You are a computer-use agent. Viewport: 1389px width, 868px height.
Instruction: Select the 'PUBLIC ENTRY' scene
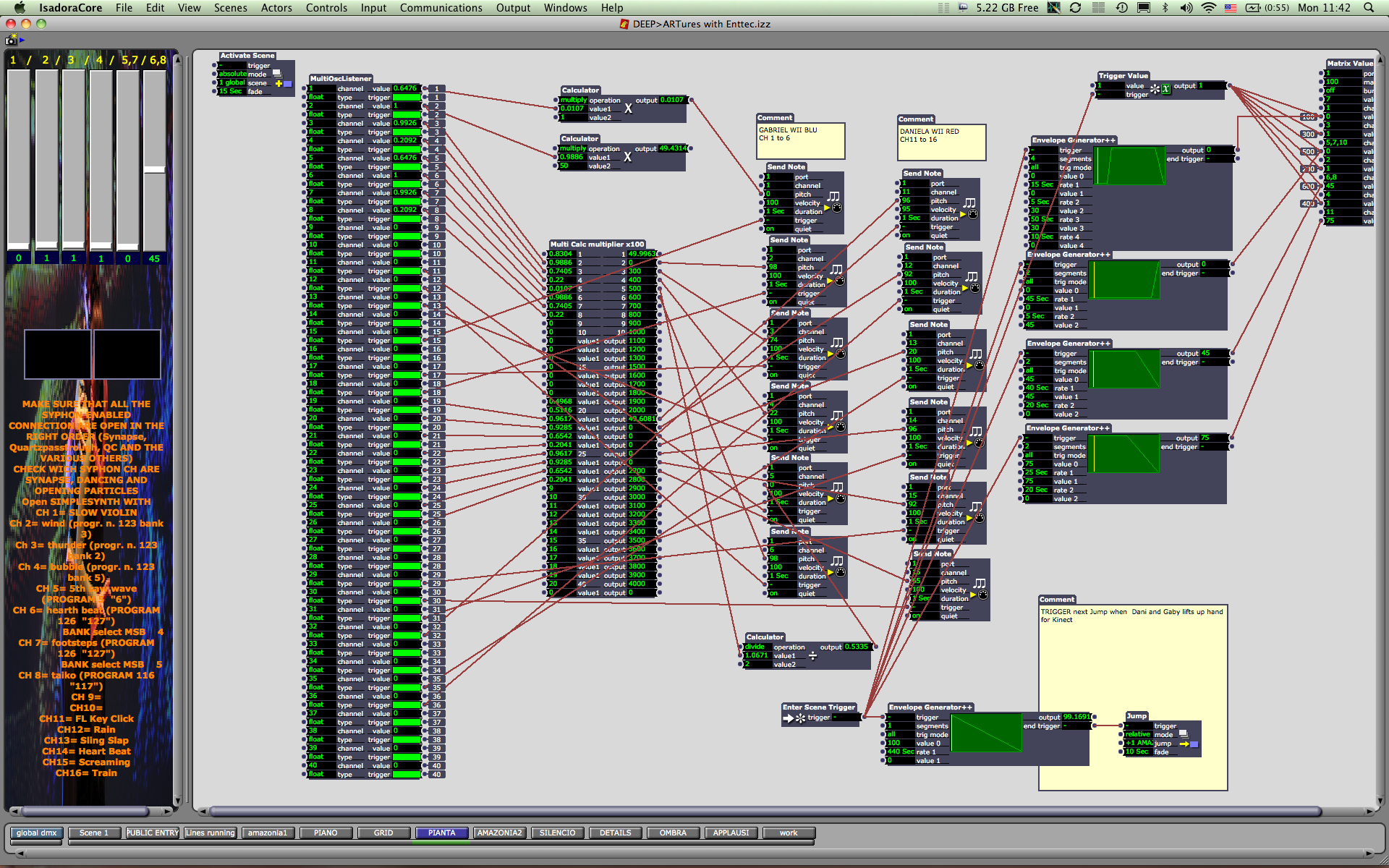click(153, 833)
